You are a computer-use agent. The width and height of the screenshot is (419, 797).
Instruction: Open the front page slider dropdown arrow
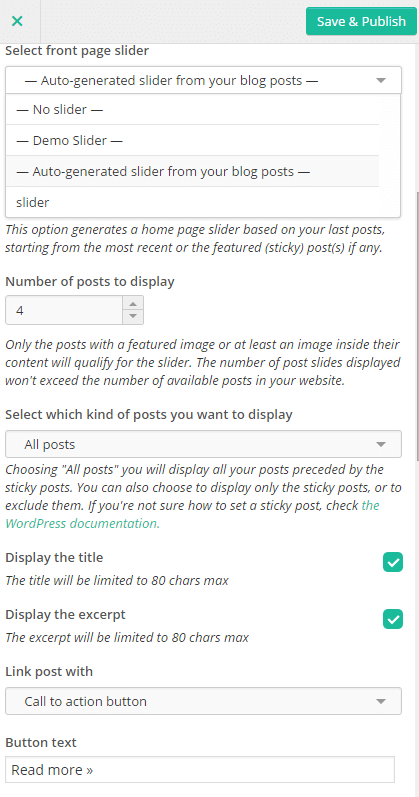381,80
